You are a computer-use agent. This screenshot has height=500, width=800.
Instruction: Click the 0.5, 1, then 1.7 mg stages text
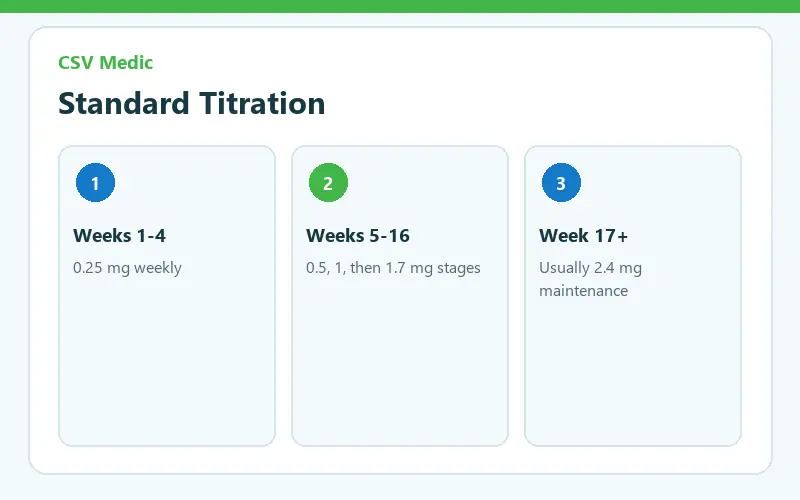(393, 268)
